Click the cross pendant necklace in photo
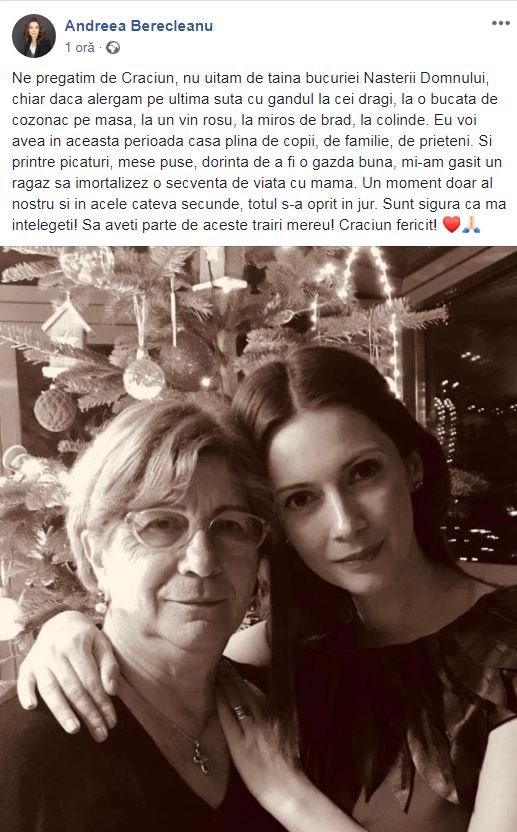This screenshot has width=517, height=832. coord(201,757)
